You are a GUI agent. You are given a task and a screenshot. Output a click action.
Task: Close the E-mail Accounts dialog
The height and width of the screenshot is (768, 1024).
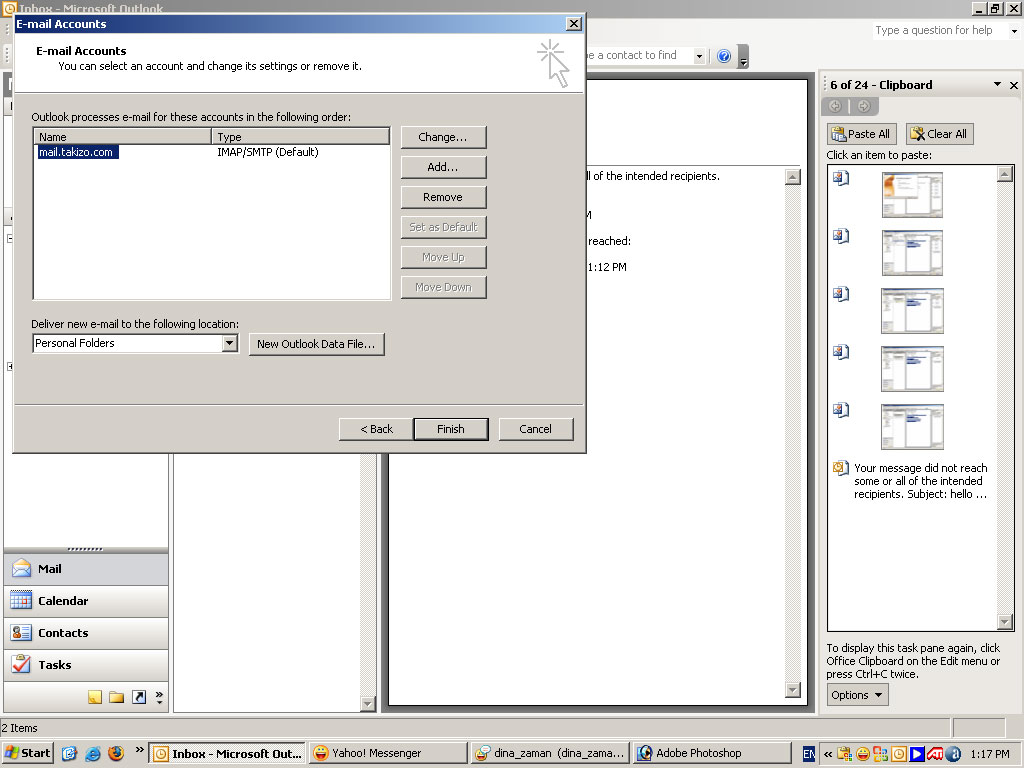[x=573, y=24]
